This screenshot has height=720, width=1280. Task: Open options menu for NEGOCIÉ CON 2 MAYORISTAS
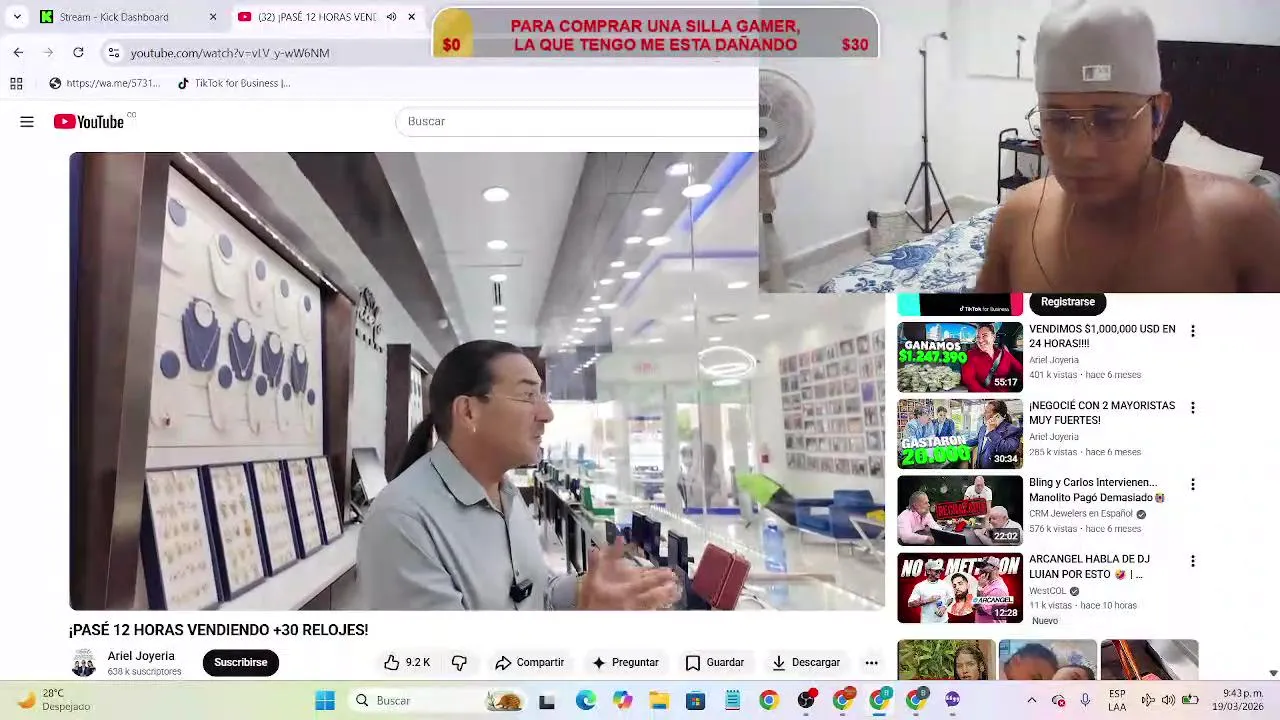1192,408
